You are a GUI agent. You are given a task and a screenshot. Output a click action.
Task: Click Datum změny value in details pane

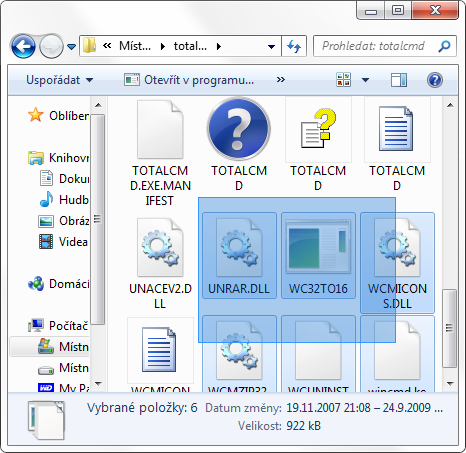pyautogui.click(x=365, y=408)
